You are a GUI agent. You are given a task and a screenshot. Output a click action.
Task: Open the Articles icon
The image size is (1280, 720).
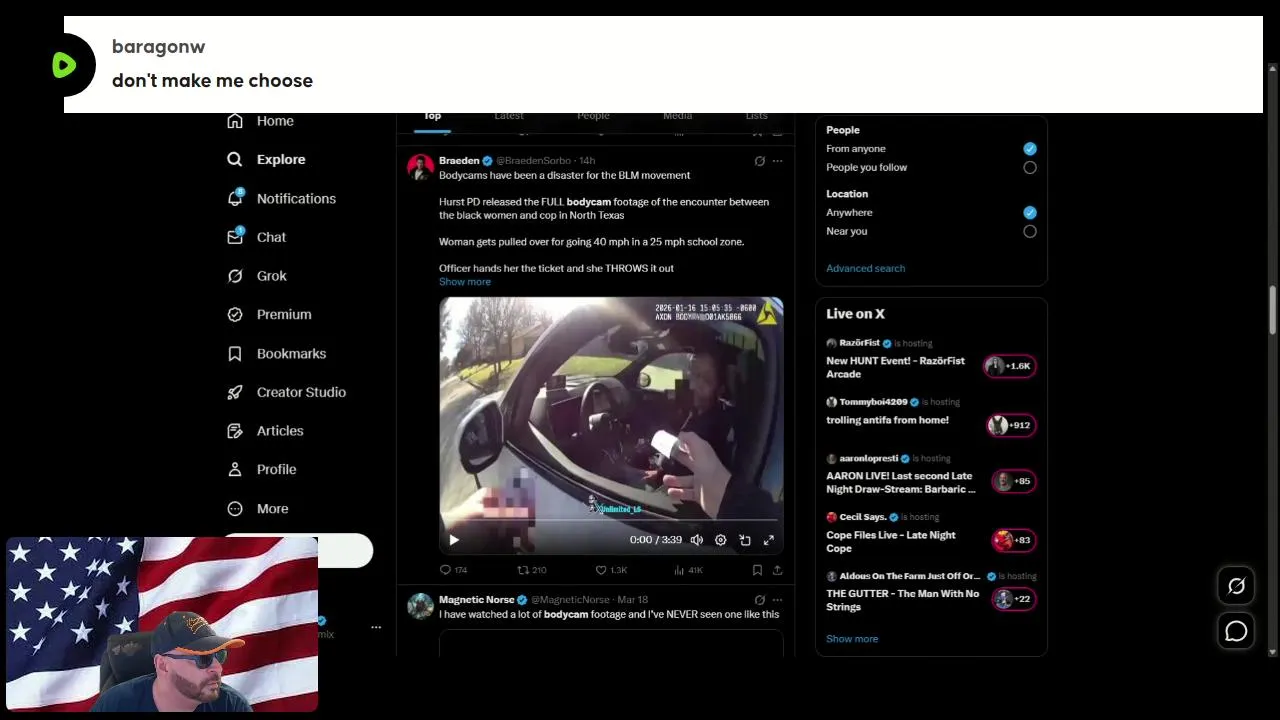click(235, 431)
